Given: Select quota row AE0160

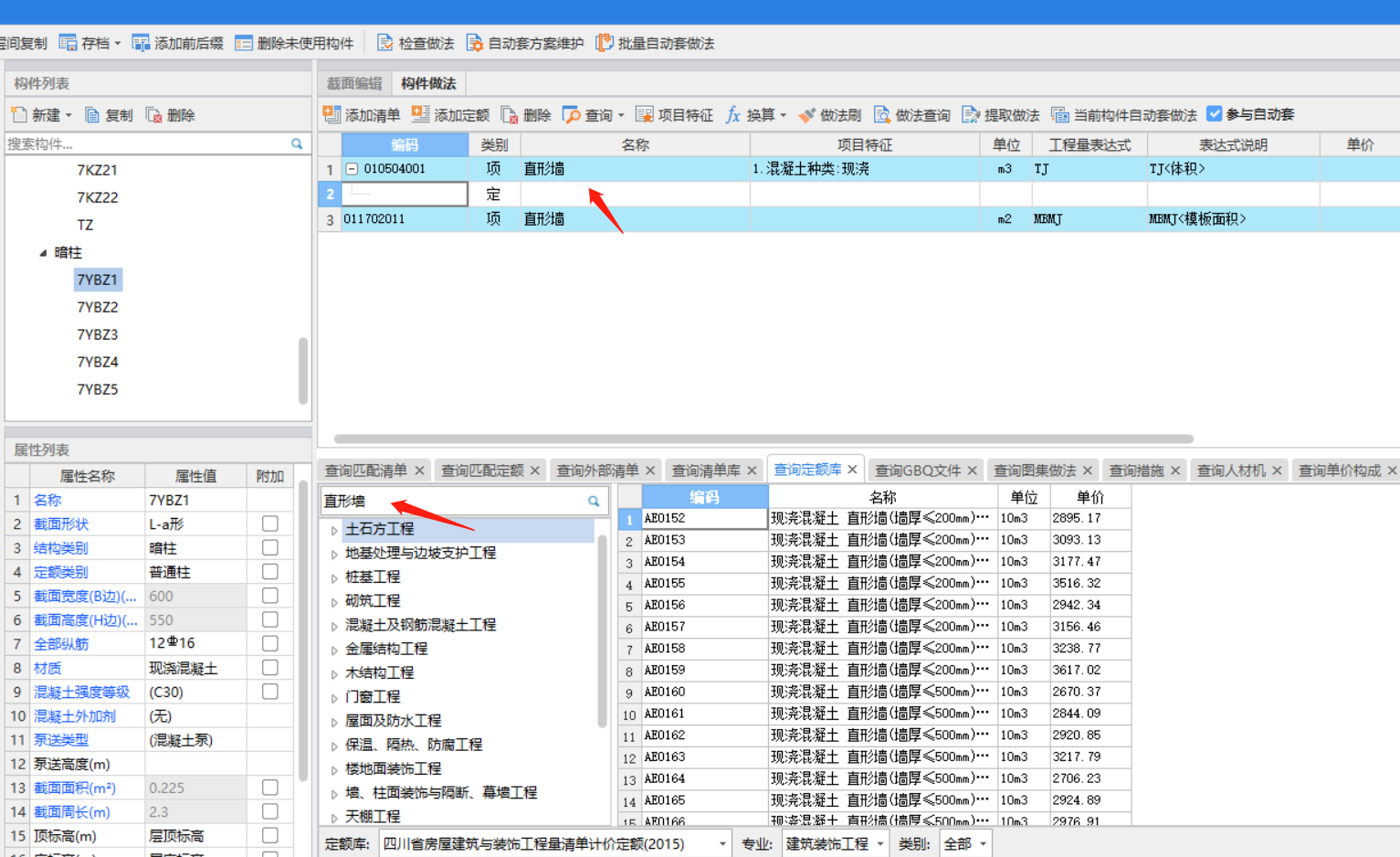Looking at the screenshot, I should point(875,692).
